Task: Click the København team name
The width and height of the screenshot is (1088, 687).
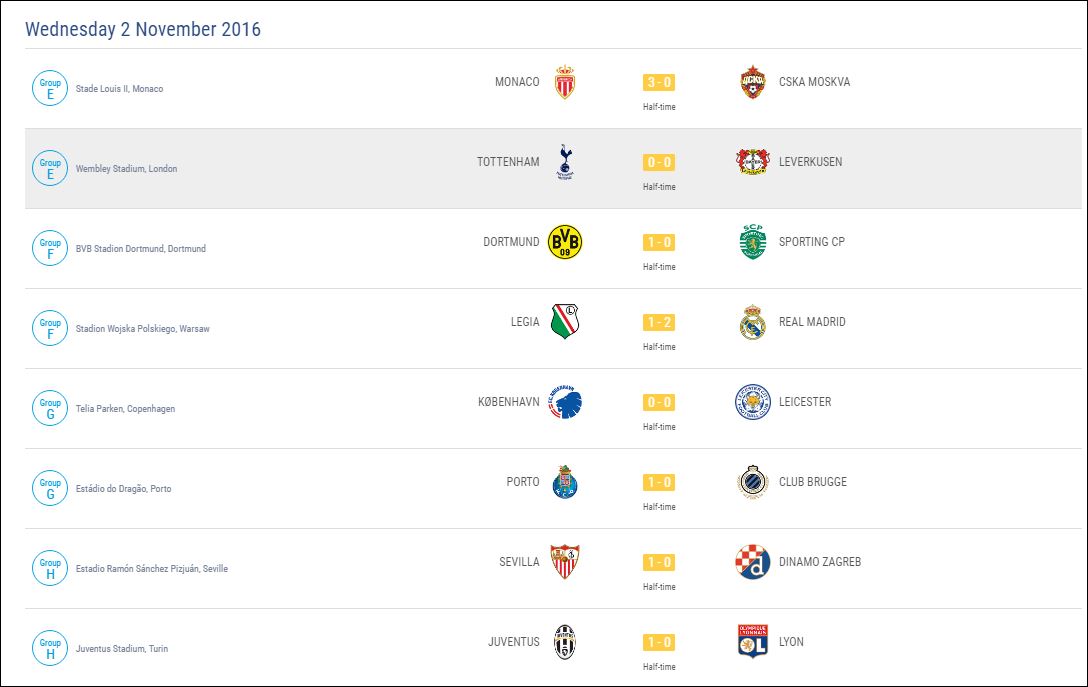Action: (508, 402)
